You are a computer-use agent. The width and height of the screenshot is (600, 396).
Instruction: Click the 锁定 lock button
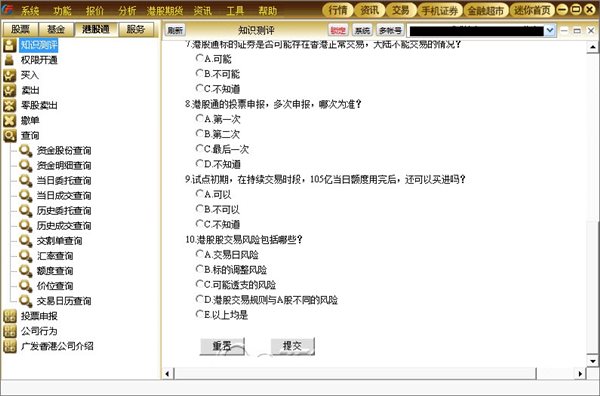click(x=338, y=30)
